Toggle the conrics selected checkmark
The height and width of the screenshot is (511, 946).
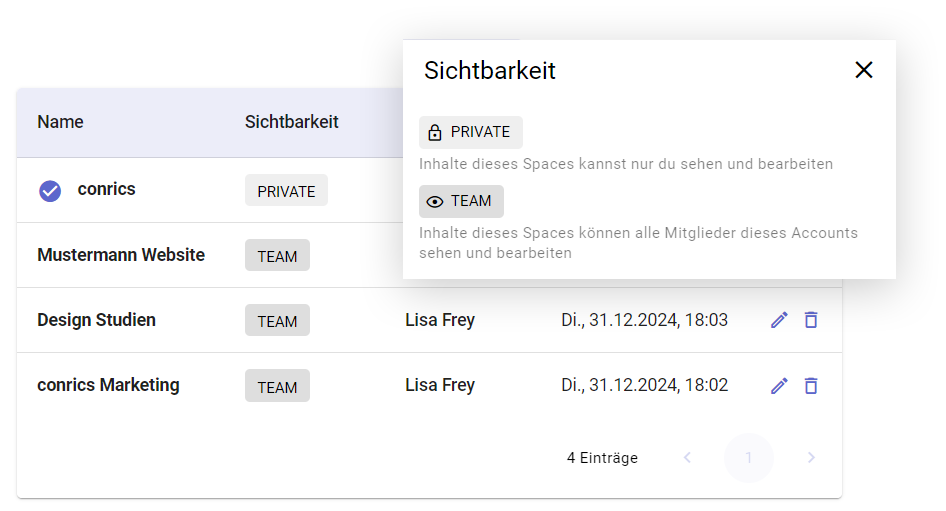tap(50, 190)
